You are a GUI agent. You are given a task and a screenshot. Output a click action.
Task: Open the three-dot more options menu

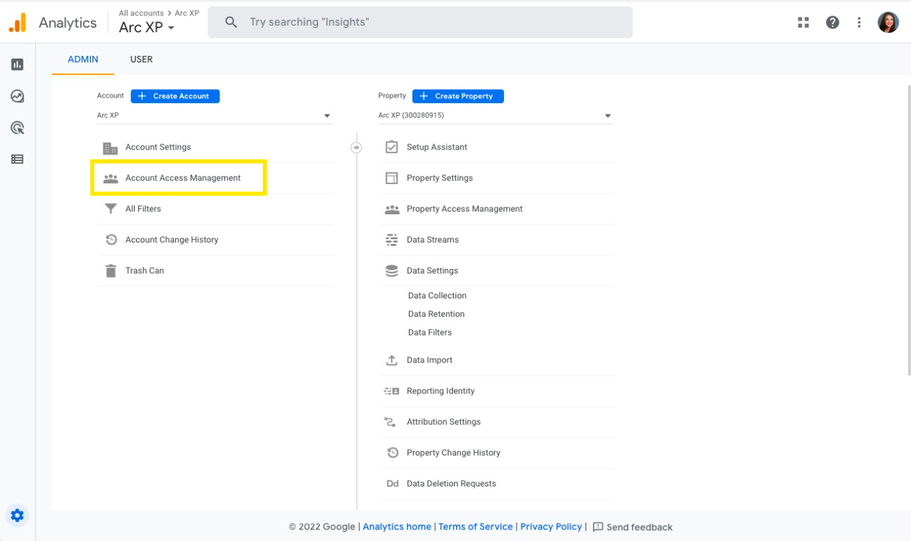tap(859, 23)
